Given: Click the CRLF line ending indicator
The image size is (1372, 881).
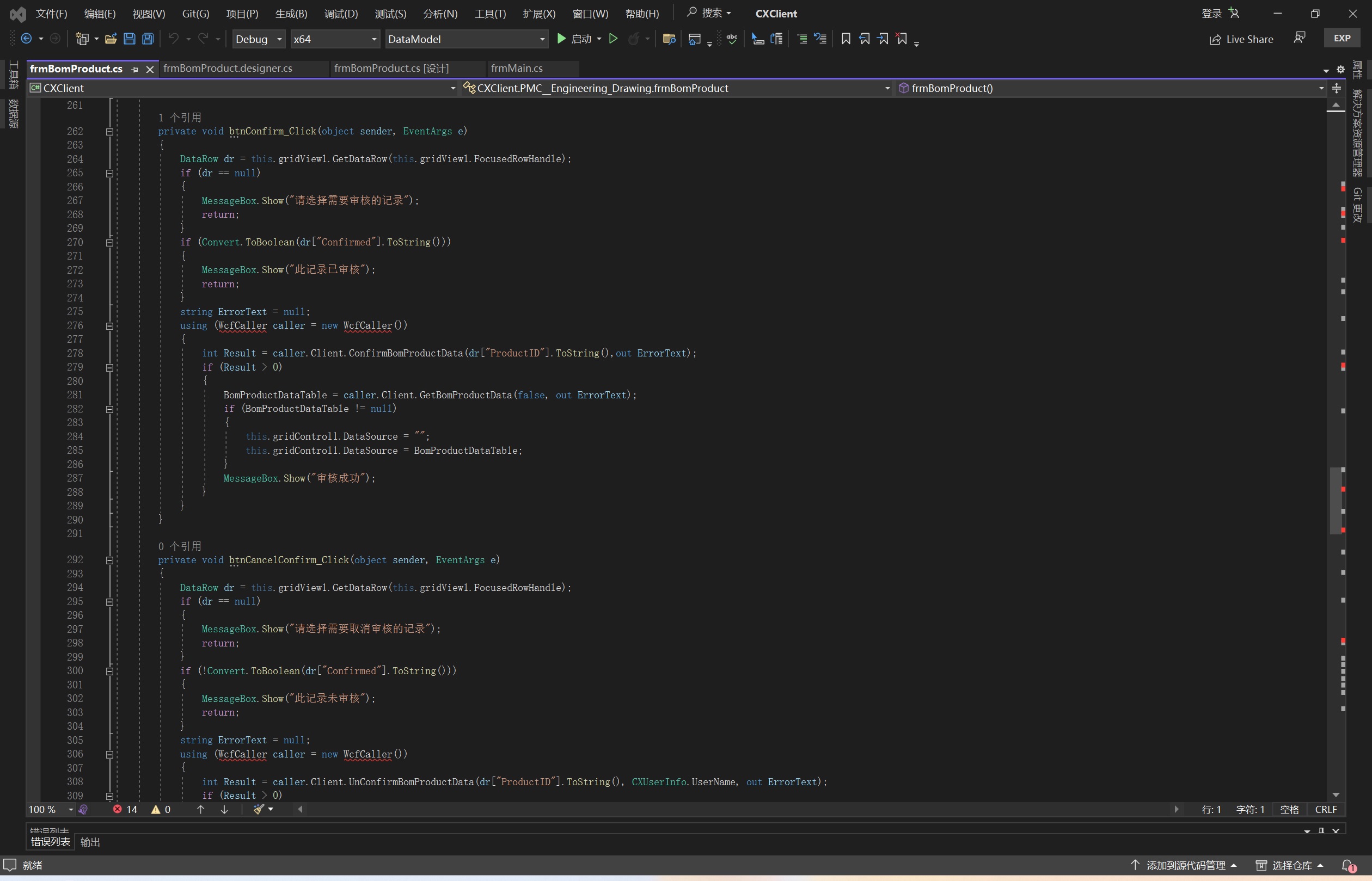Looking at the screenshot, I should pyautogui.click(x=1326, y=810).
